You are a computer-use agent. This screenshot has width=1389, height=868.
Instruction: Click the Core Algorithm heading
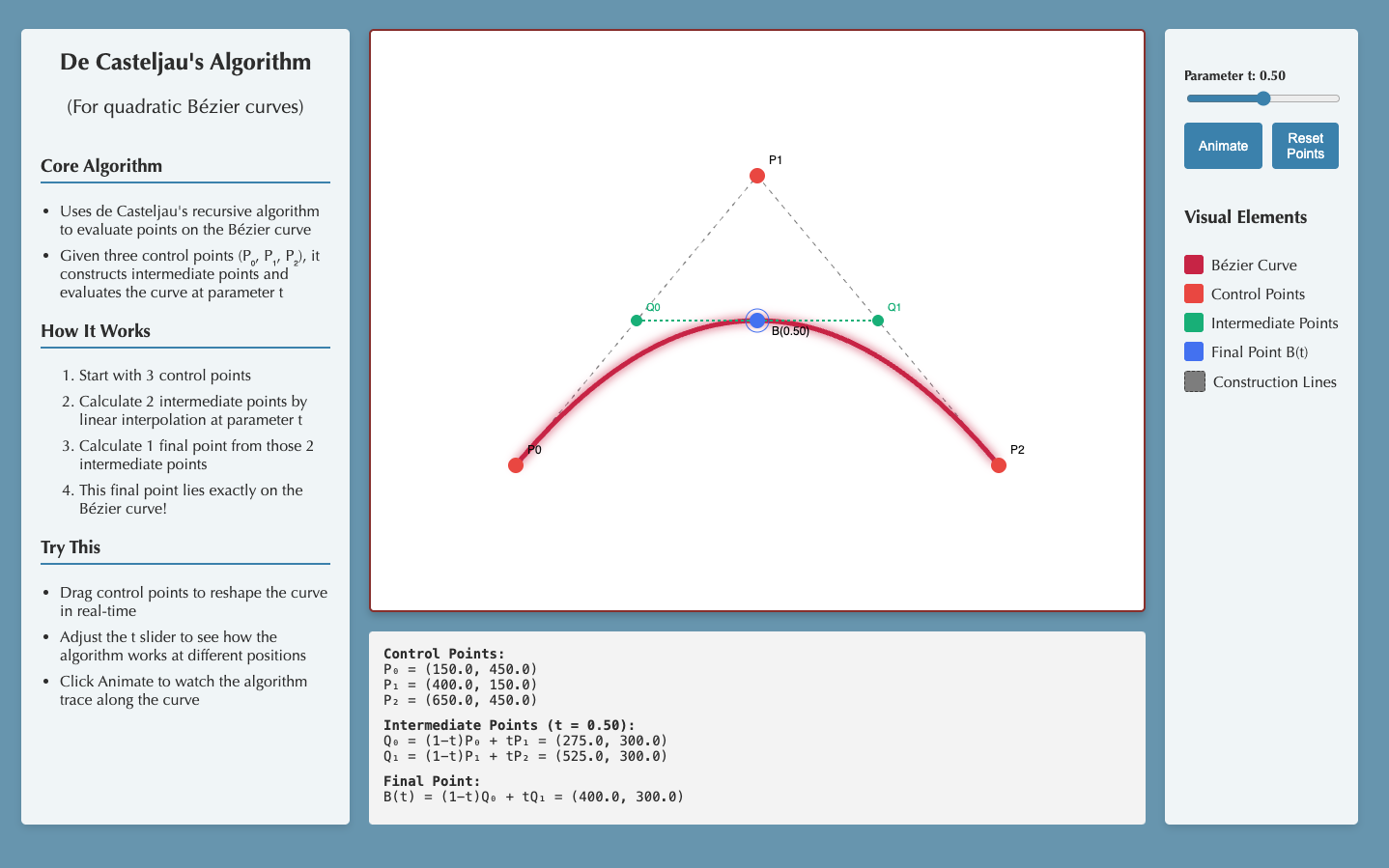101,166
